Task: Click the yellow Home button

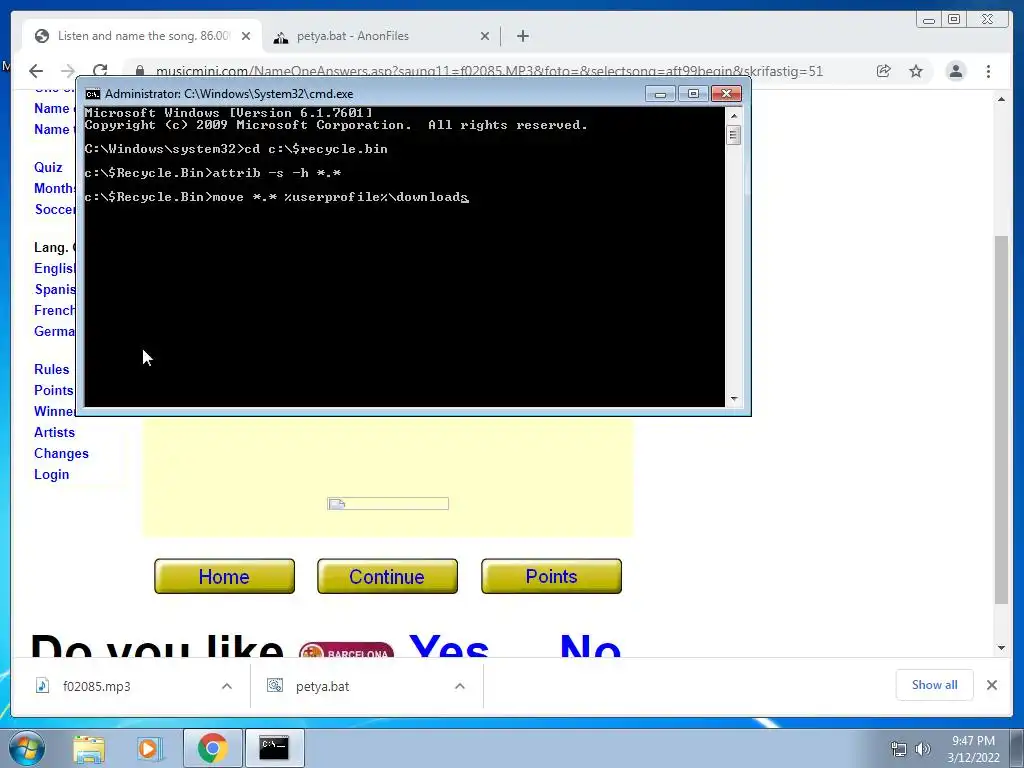Action: click(224, 576)
